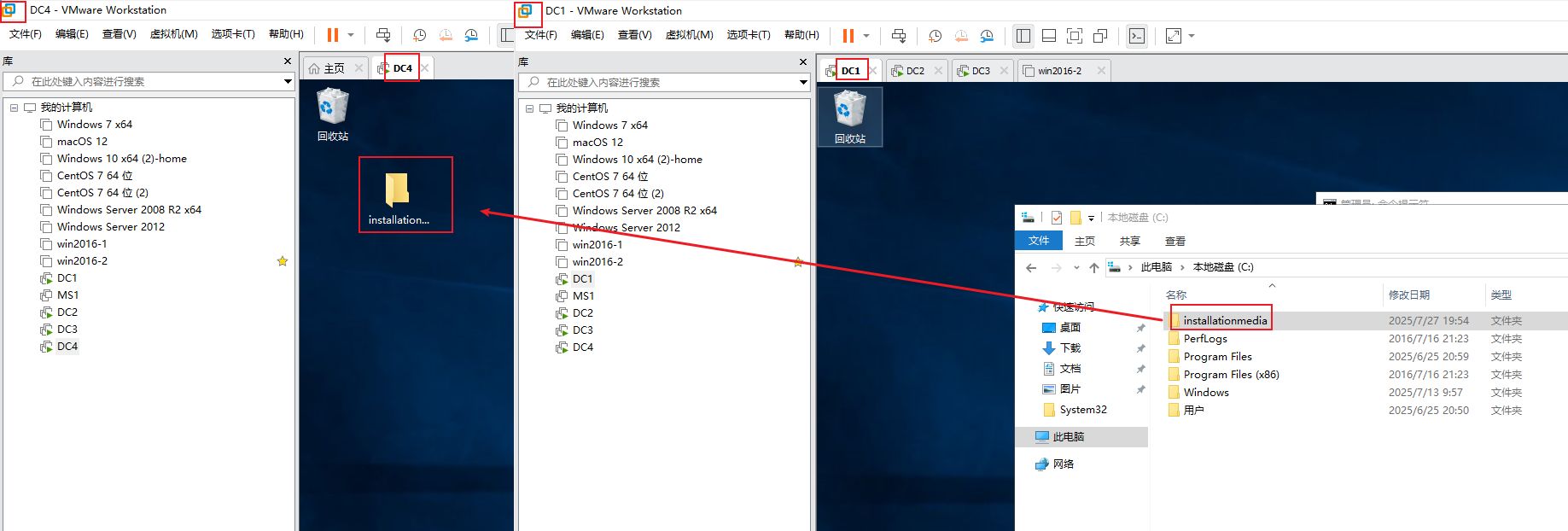Image resolution: width=1568 pixels, height=531 pixels.
Task: Open 选项卡(T) menu in DC1 window
Action: click(749, 35)
